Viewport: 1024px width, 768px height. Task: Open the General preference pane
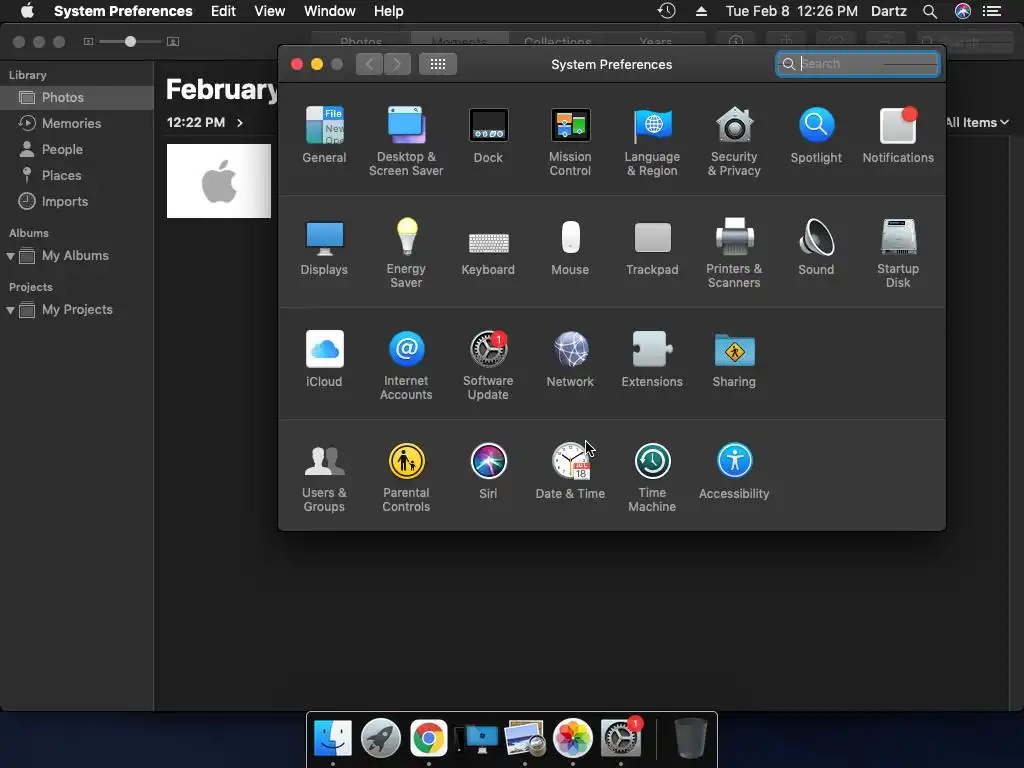(324, 135)
